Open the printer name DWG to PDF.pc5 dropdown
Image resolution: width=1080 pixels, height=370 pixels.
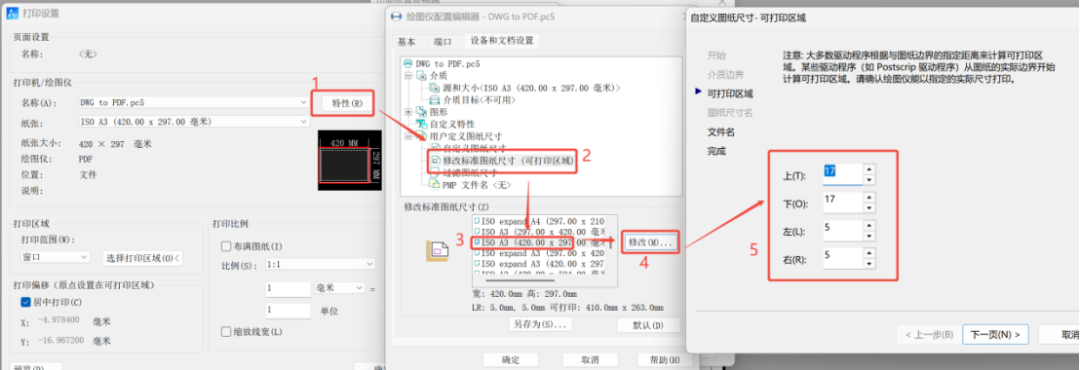[x=192, y=103]
